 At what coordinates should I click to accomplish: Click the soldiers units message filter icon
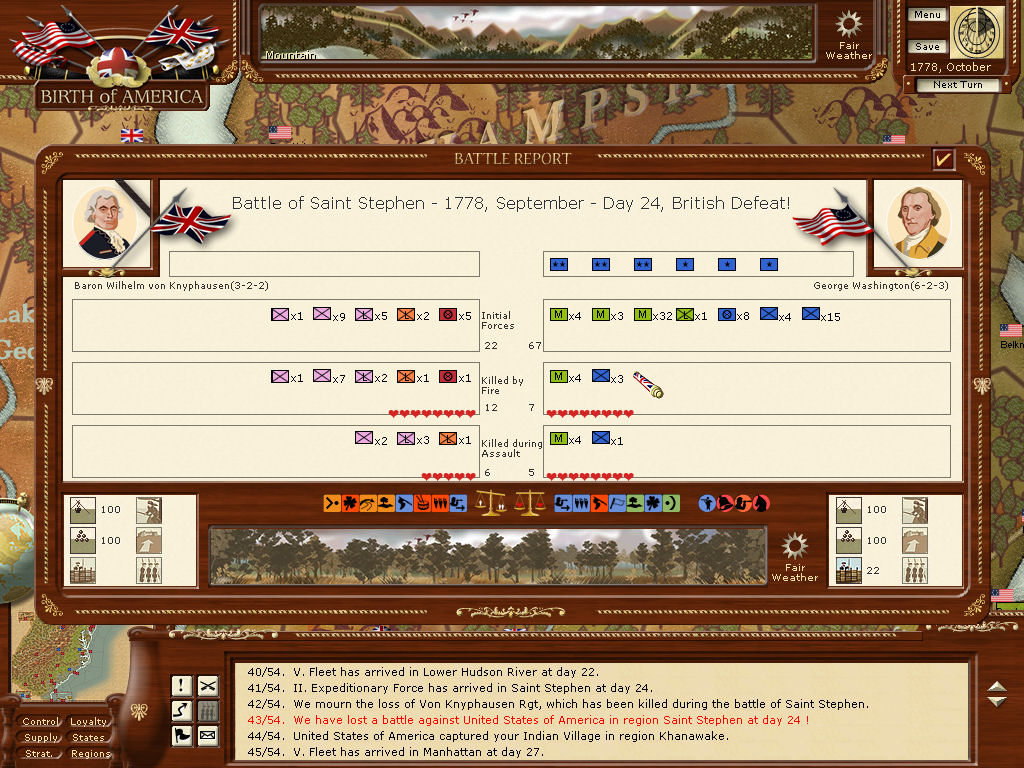tap(208, 710)
